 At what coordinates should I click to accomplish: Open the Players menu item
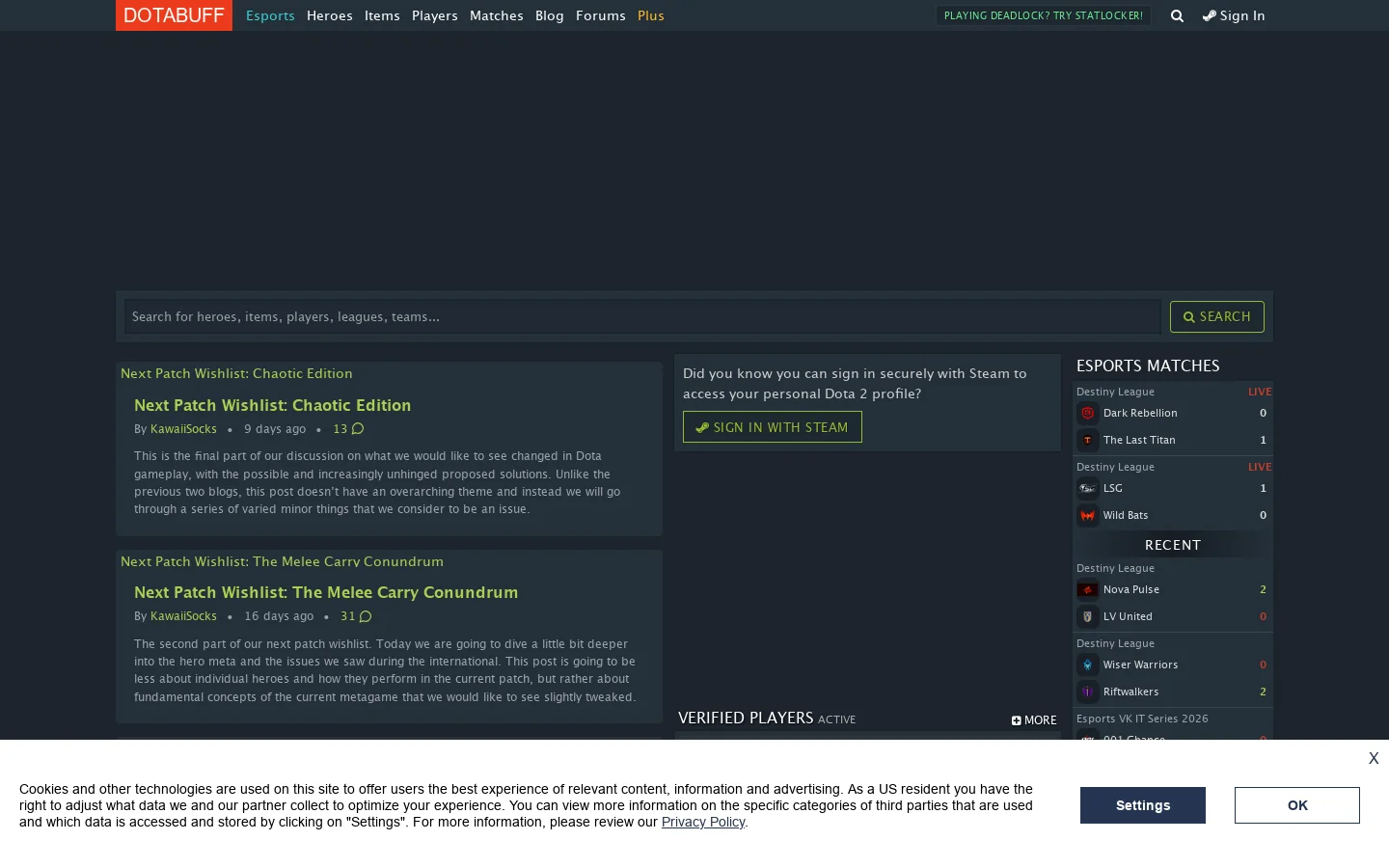tap(435, 15)
